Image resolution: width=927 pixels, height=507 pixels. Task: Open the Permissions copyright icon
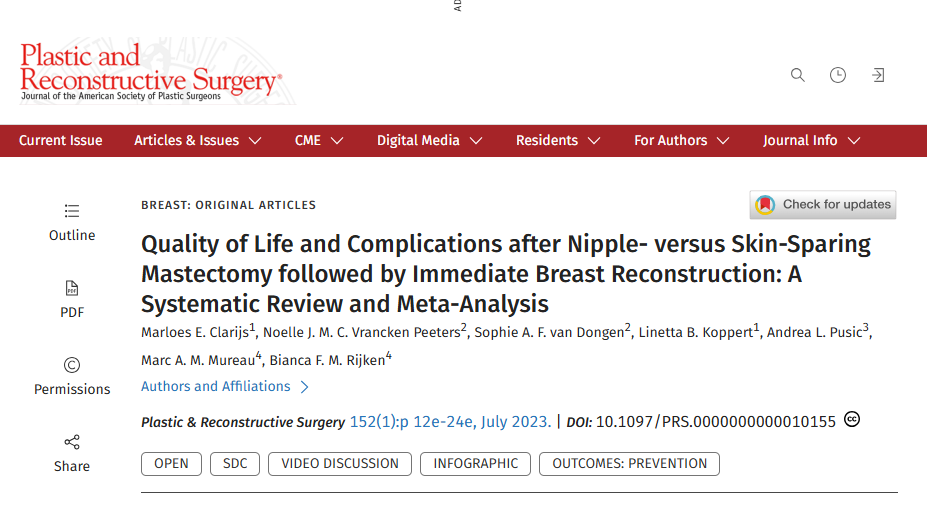click(x=72, y=365)
